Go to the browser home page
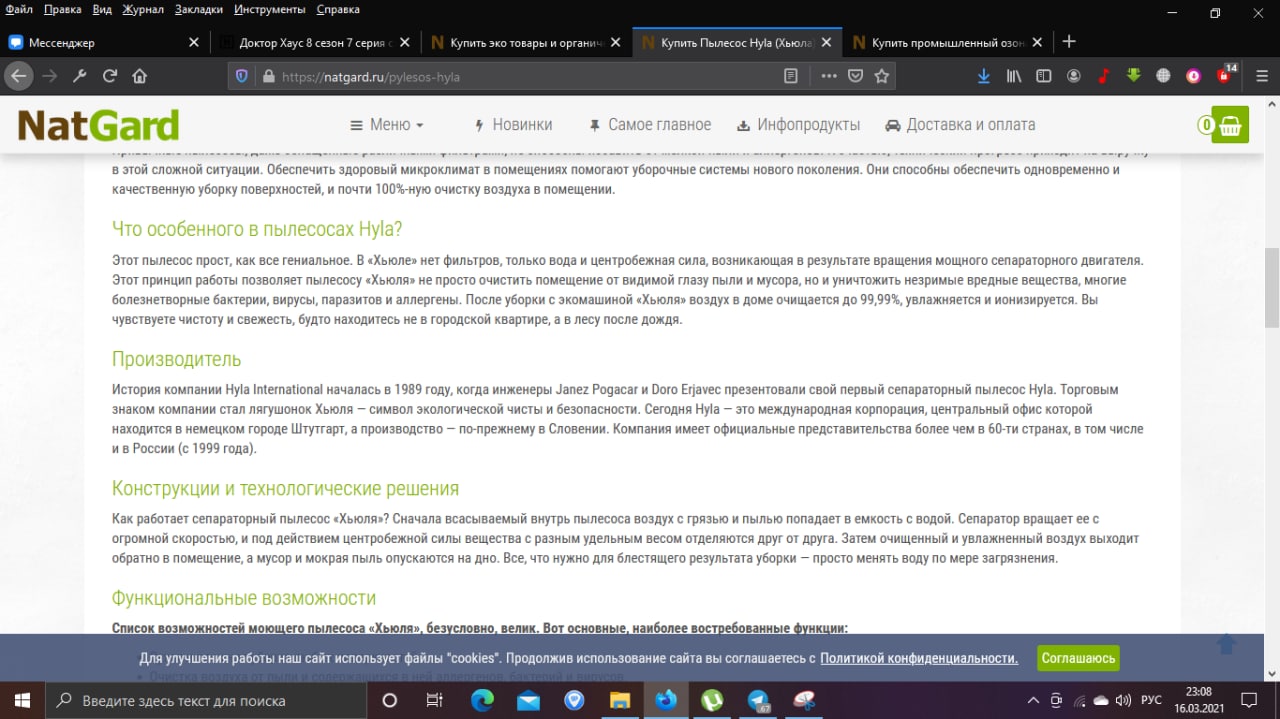Viewport: 1280px width, 719px height. pyautogui.click(x=140, y=76)
